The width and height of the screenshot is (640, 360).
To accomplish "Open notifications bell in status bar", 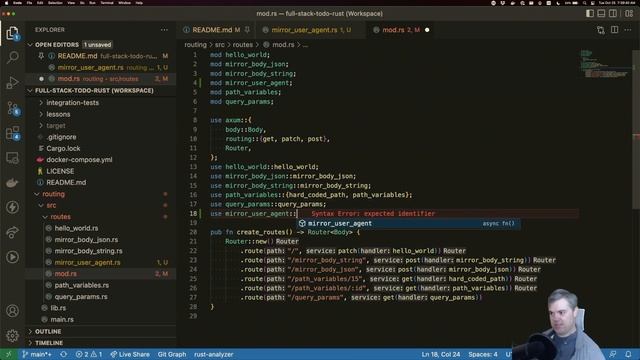I will (x=628, y=354).
